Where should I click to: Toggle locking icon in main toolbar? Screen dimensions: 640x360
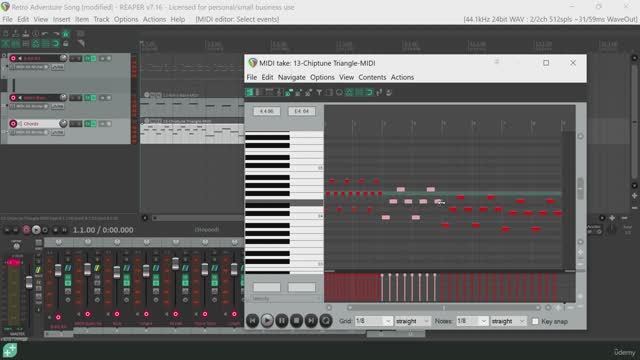click(x=66, y=44)
